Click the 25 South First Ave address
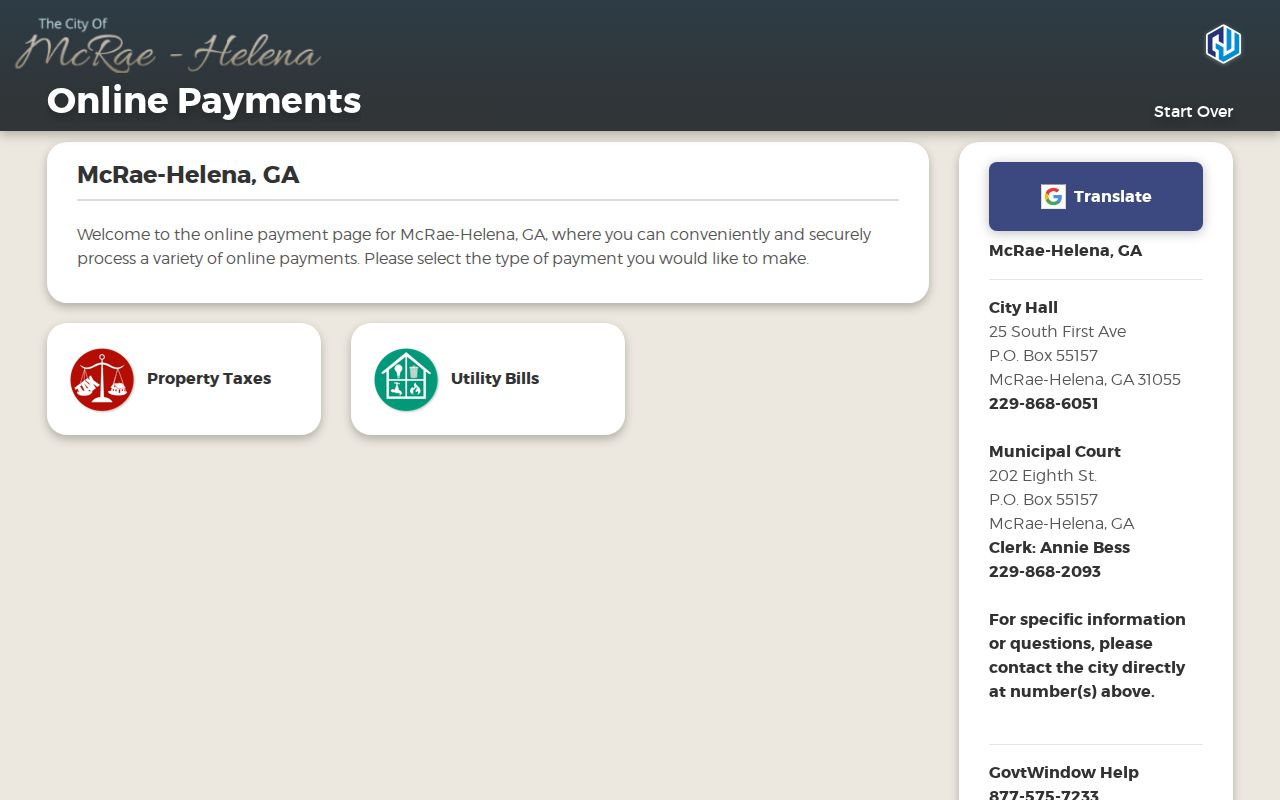This screenshot has width=1280, height=800. point(1057,331)
